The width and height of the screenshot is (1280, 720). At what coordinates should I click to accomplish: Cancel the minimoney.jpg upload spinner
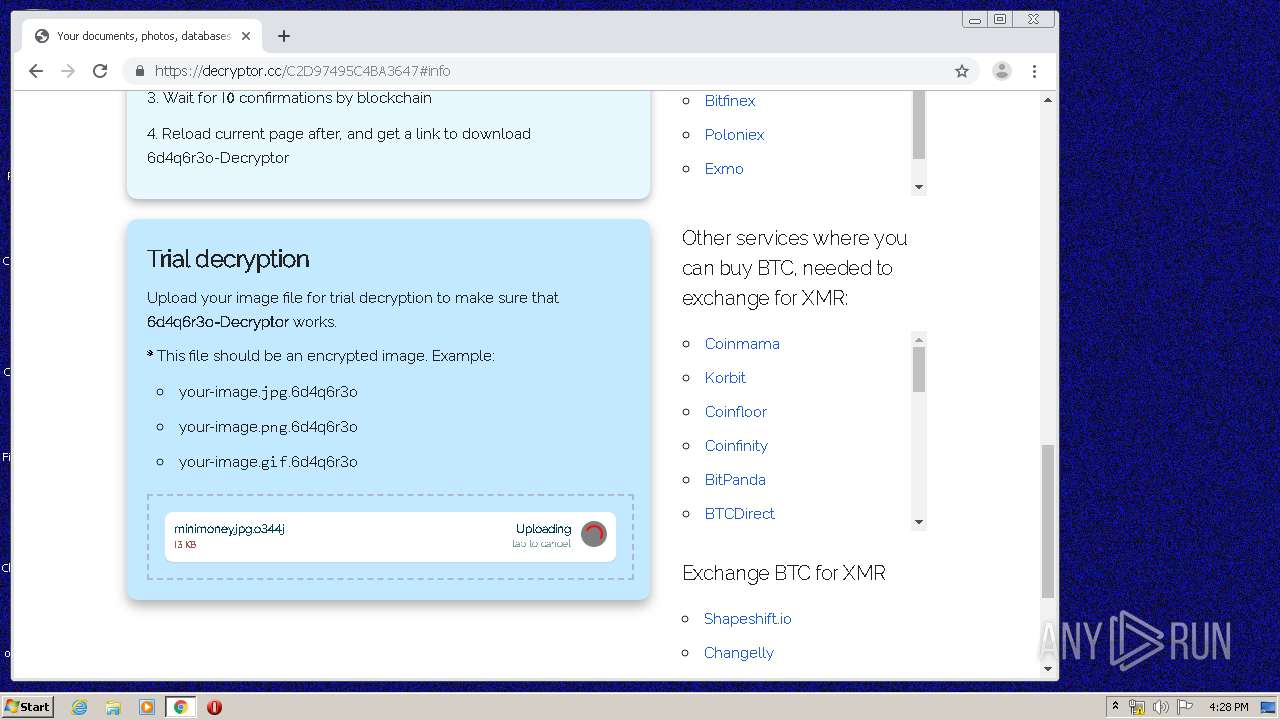pos(594,534)
